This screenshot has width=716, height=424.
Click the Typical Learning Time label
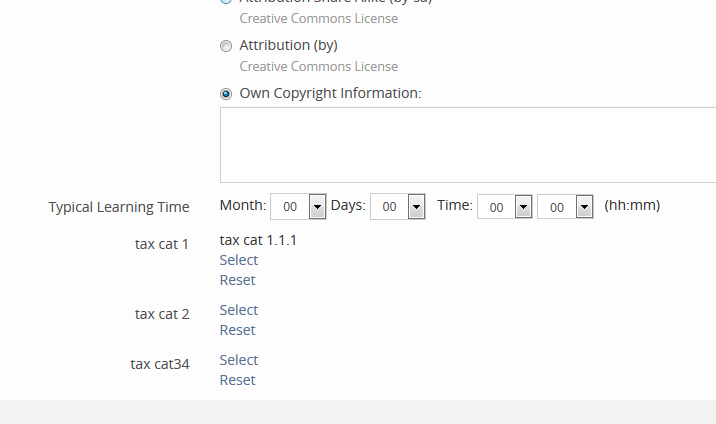pos(119,207)
